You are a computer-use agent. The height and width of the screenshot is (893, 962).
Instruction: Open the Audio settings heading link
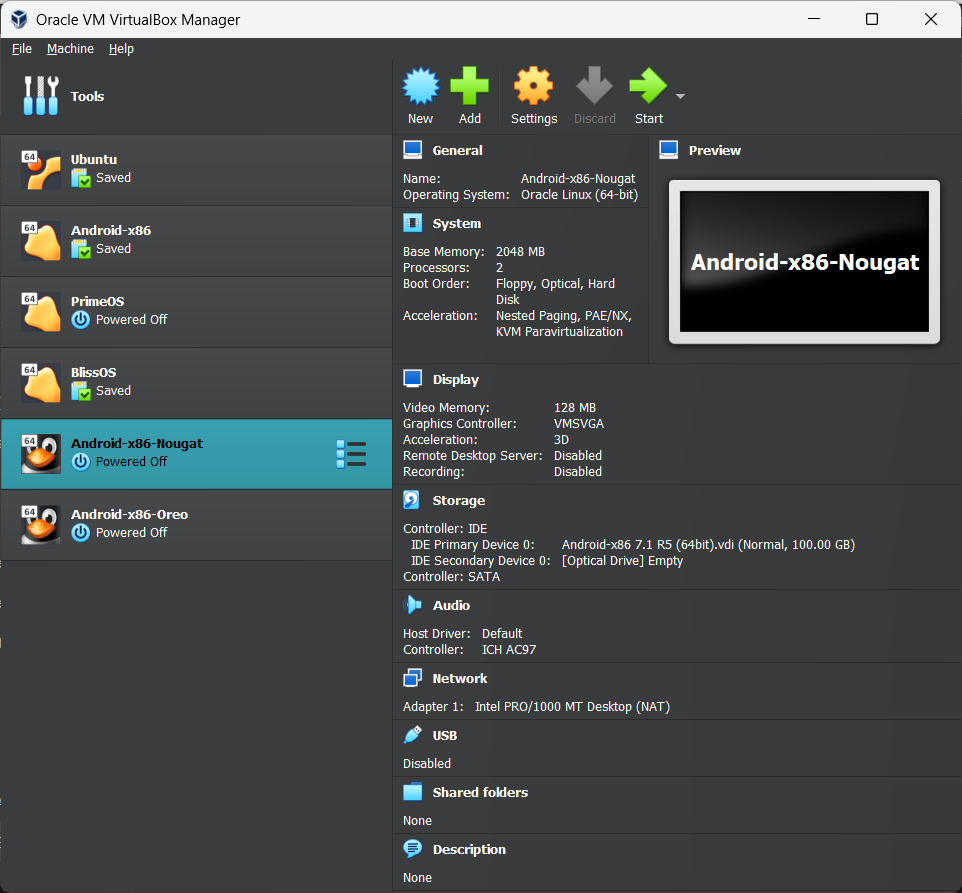(x=452, y=605)
